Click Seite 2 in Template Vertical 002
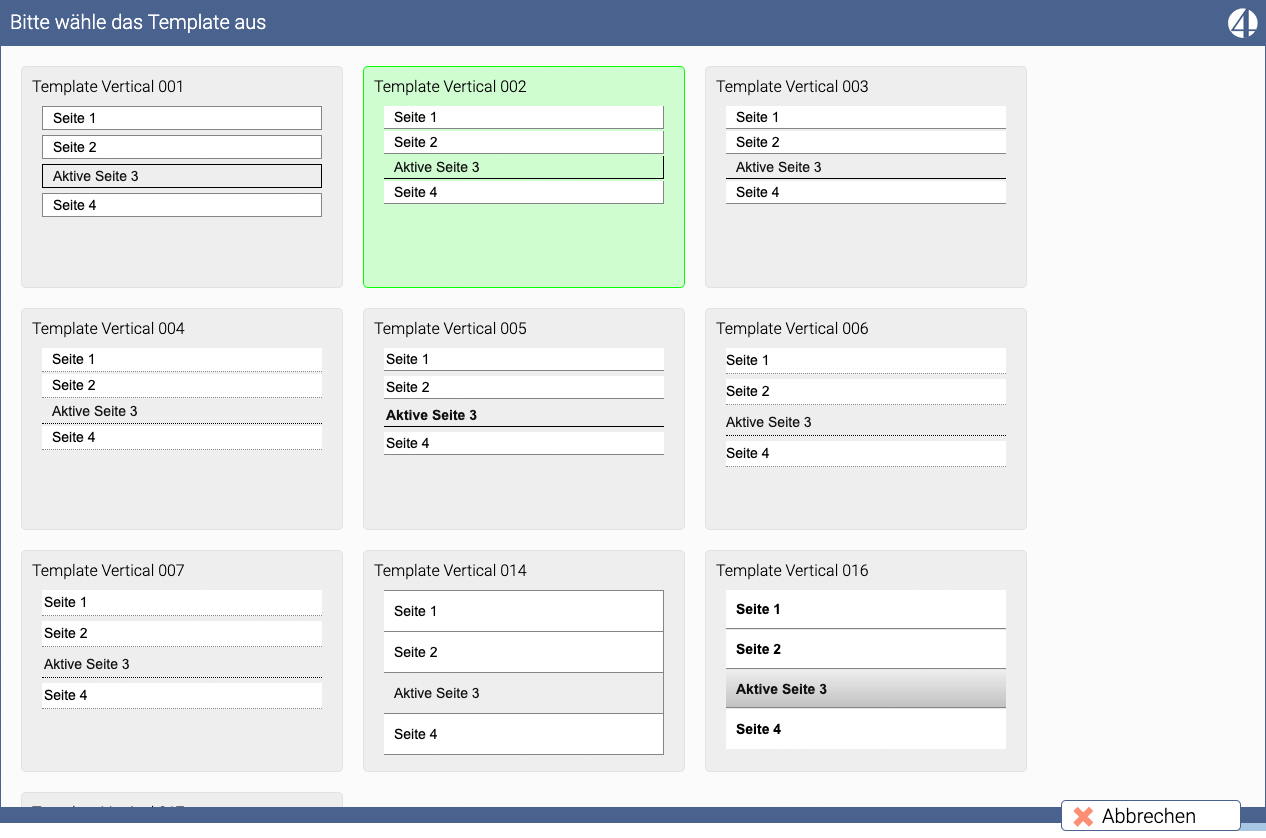Screen dimensions: 1266x838 (x=524, y=142)
